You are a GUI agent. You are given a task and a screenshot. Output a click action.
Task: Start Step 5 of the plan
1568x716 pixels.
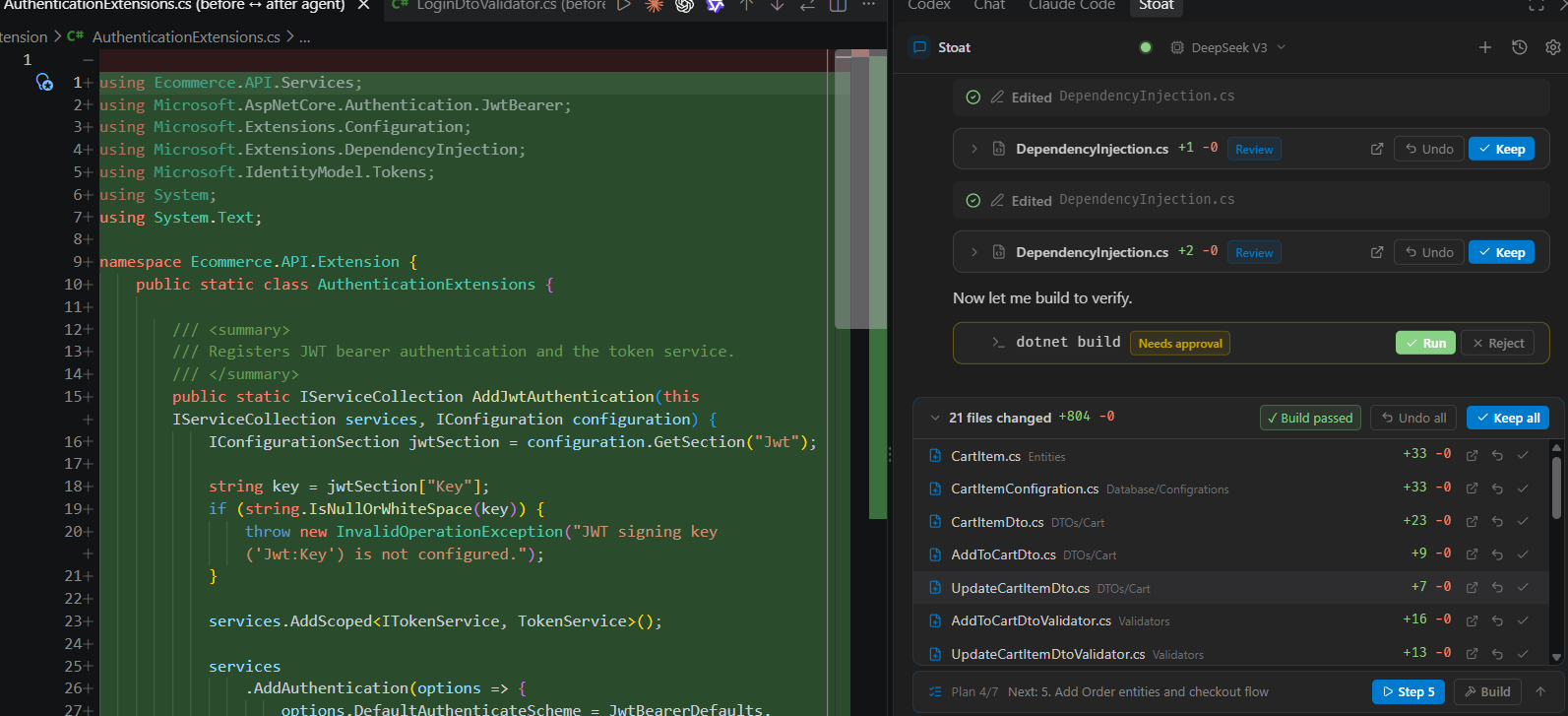click(1409, 691)
